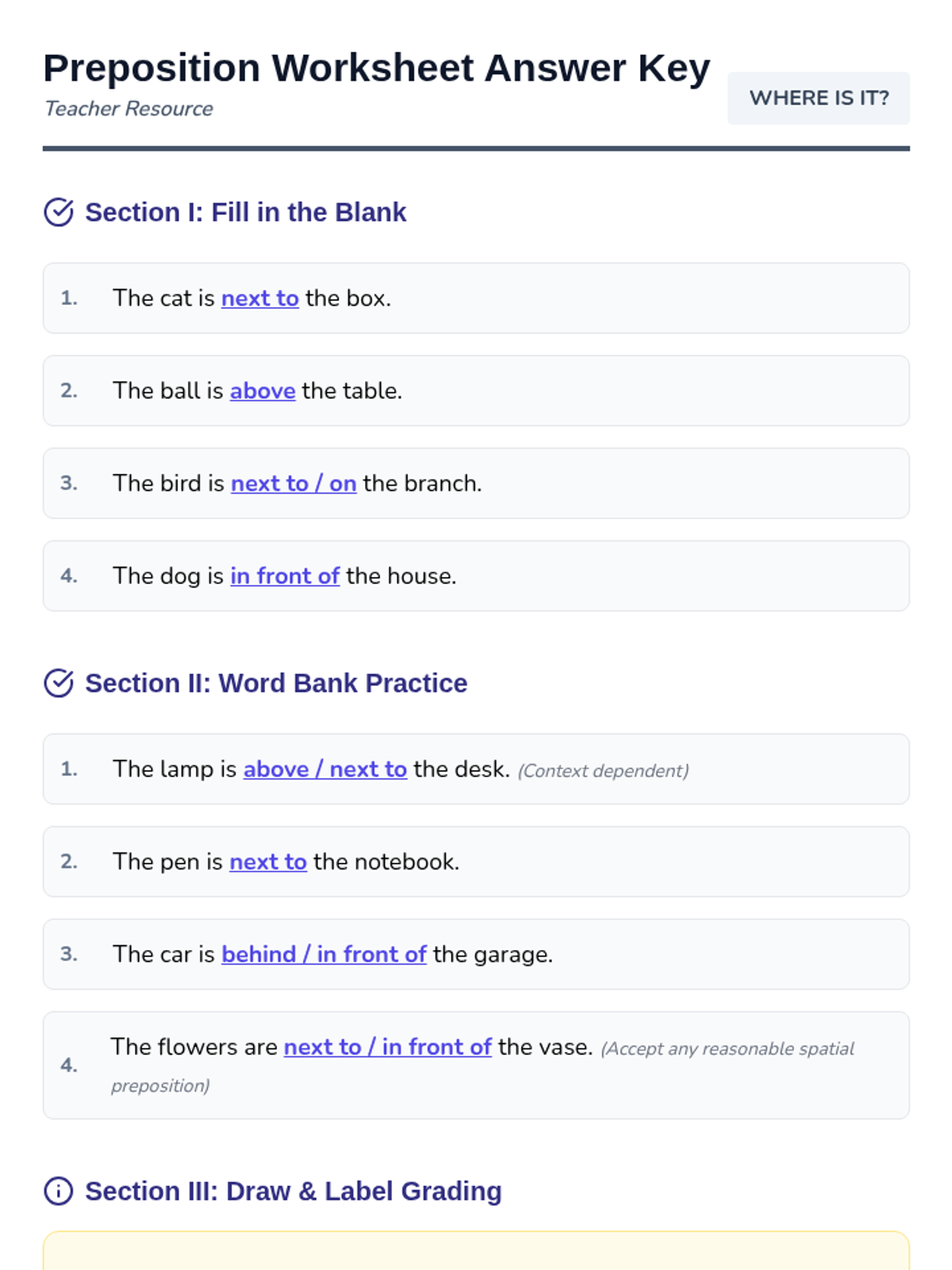Select the 'next to / on' bird answer
The height and width of the screenshot is (1270, 952).
coord(294,483)
